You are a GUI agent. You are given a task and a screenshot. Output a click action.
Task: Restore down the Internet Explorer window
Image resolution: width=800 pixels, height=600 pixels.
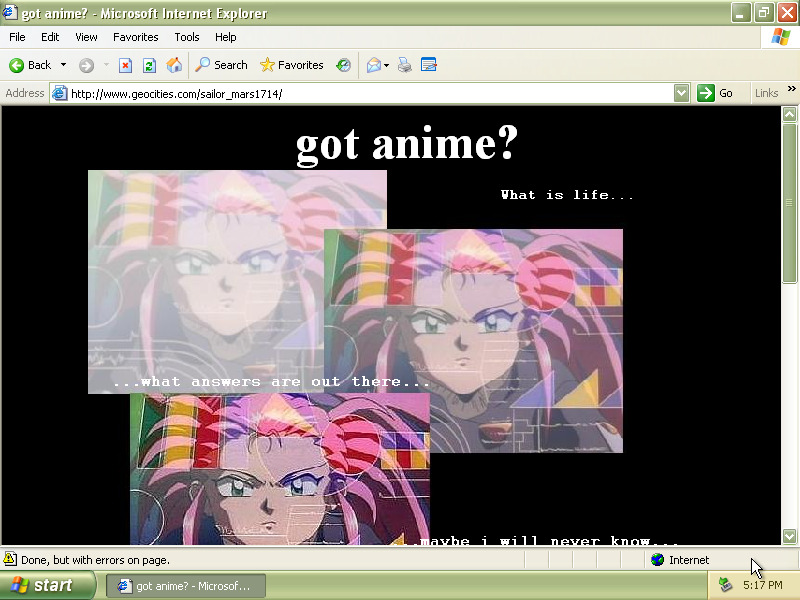[x=764, y=13]
